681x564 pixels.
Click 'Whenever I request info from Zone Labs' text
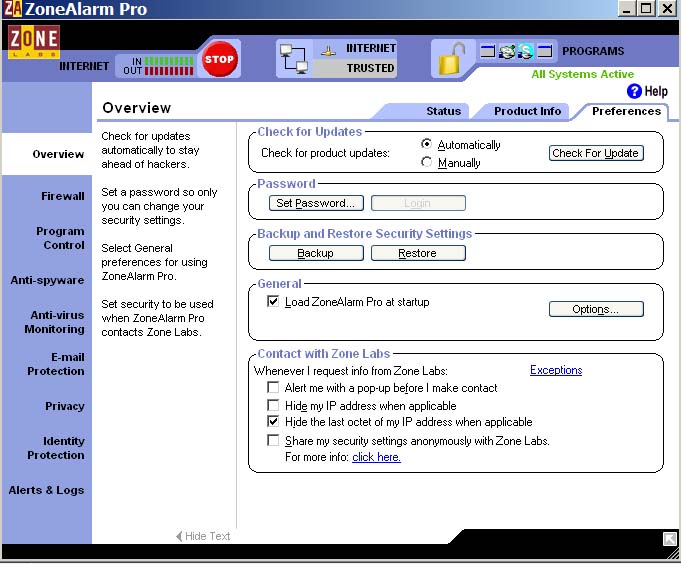tap(350, 371)
